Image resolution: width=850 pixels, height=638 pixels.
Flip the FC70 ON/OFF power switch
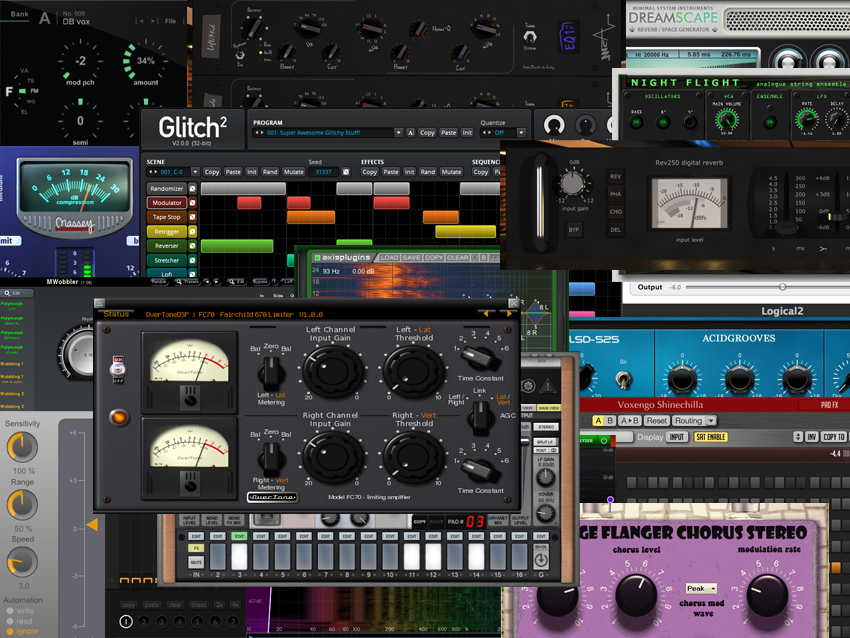(118, 370)
